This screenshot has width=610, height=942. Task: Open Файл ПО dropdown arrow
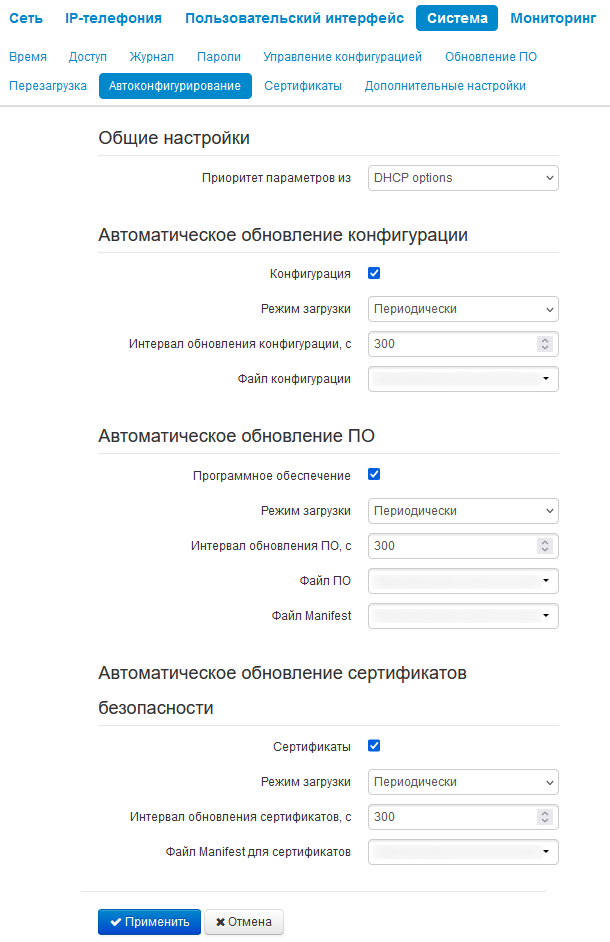tap(546, 580)
